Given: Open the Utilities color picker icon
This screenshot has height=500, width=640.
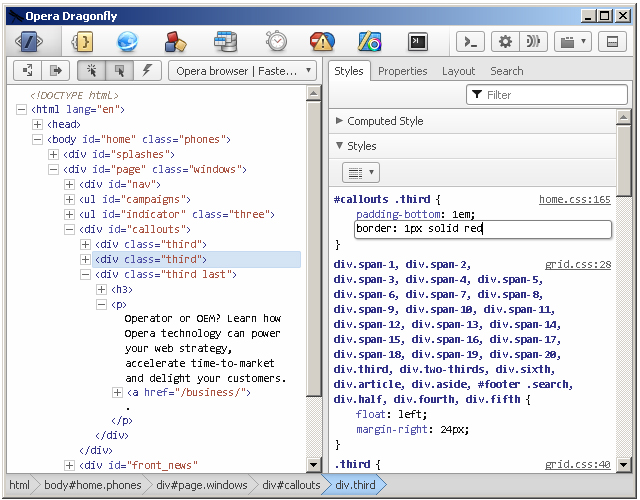Looking at the screenshot, I should pyautogui.click(x=370, y=41).
